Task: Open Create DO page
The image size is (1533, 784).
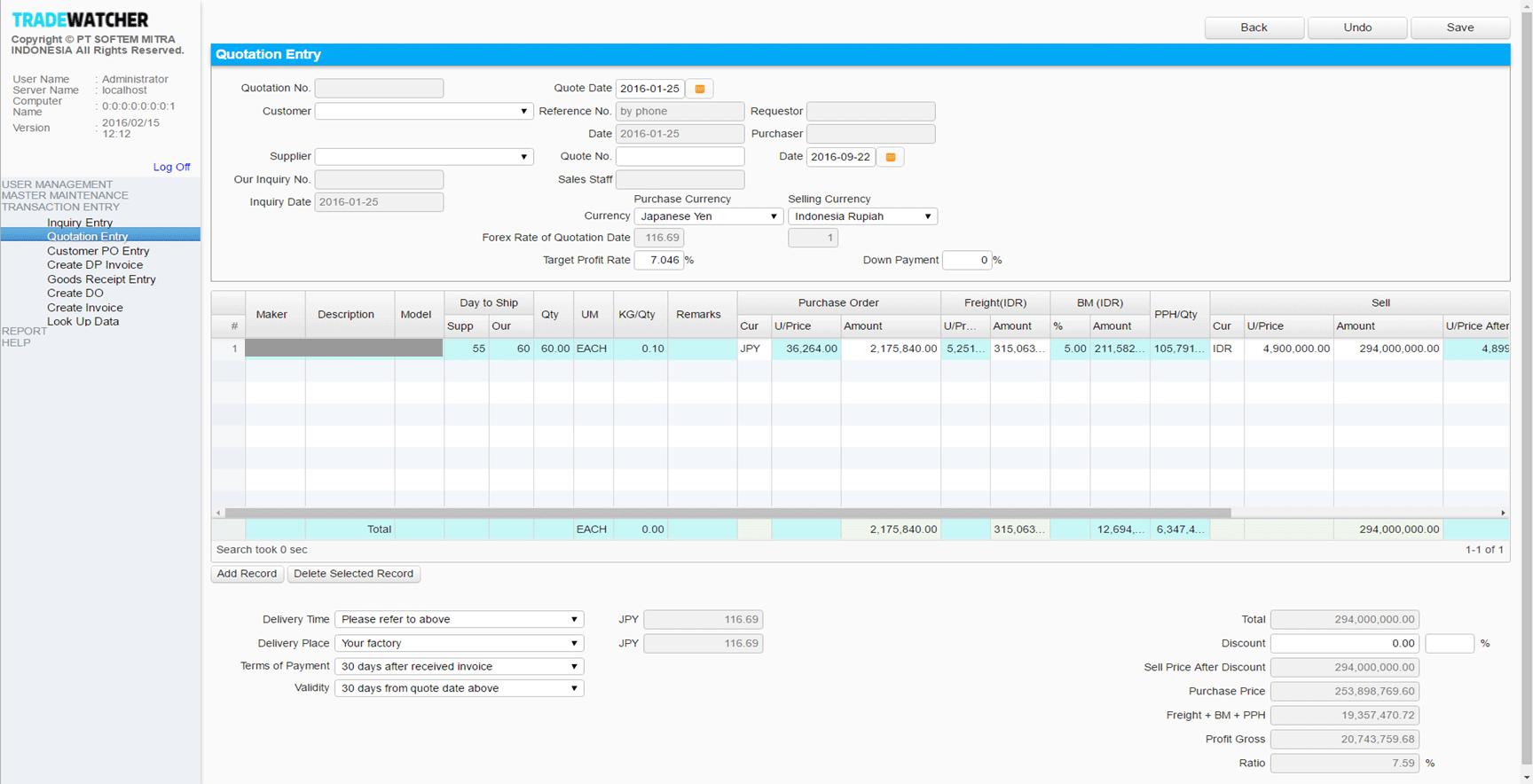Action: (75, 294)
